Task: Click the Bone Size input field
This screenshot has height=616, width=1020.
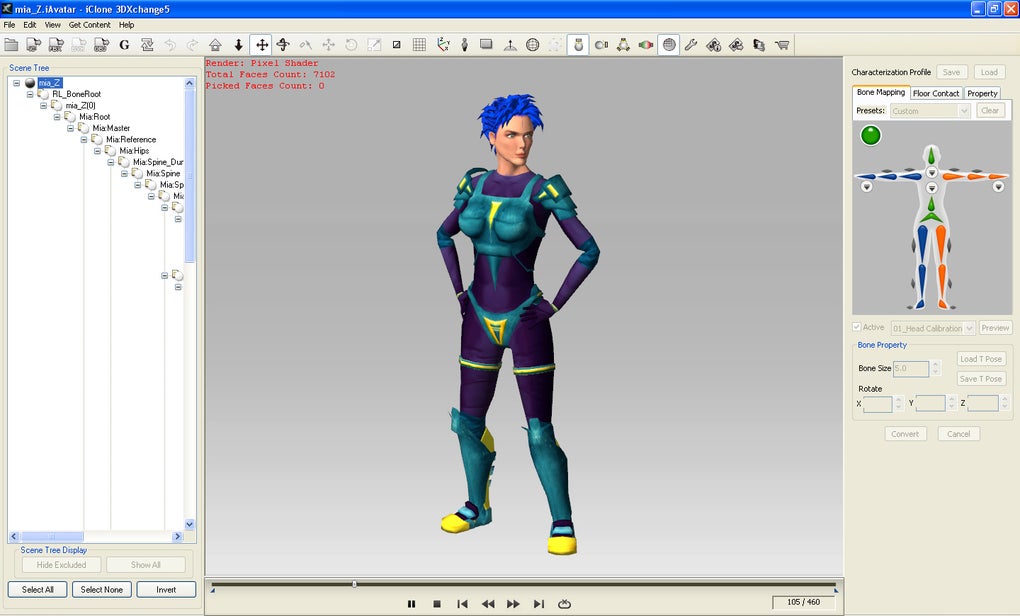Action: [911, 368]
